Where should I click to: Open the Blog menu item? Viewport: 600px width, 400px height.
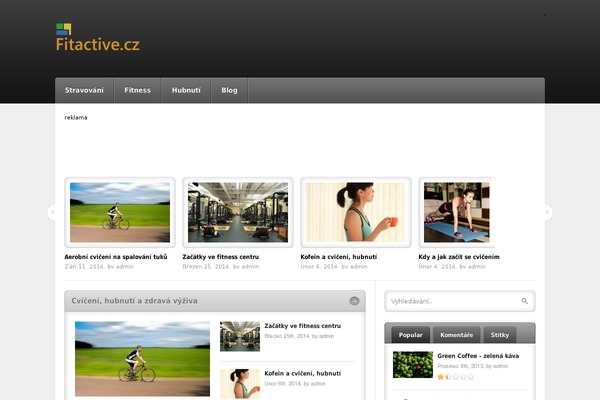pyautogui.click(x=229, y=90)
